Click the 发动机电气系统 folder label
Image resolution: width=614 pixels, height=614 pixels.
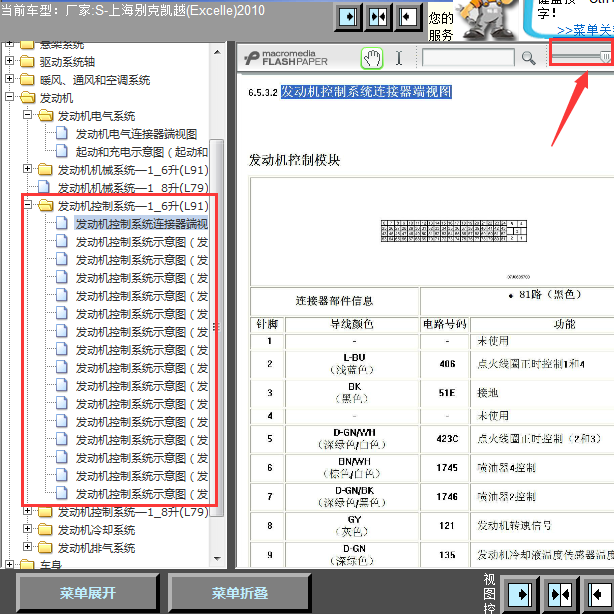pyautogui.click(x=96, y=116)
